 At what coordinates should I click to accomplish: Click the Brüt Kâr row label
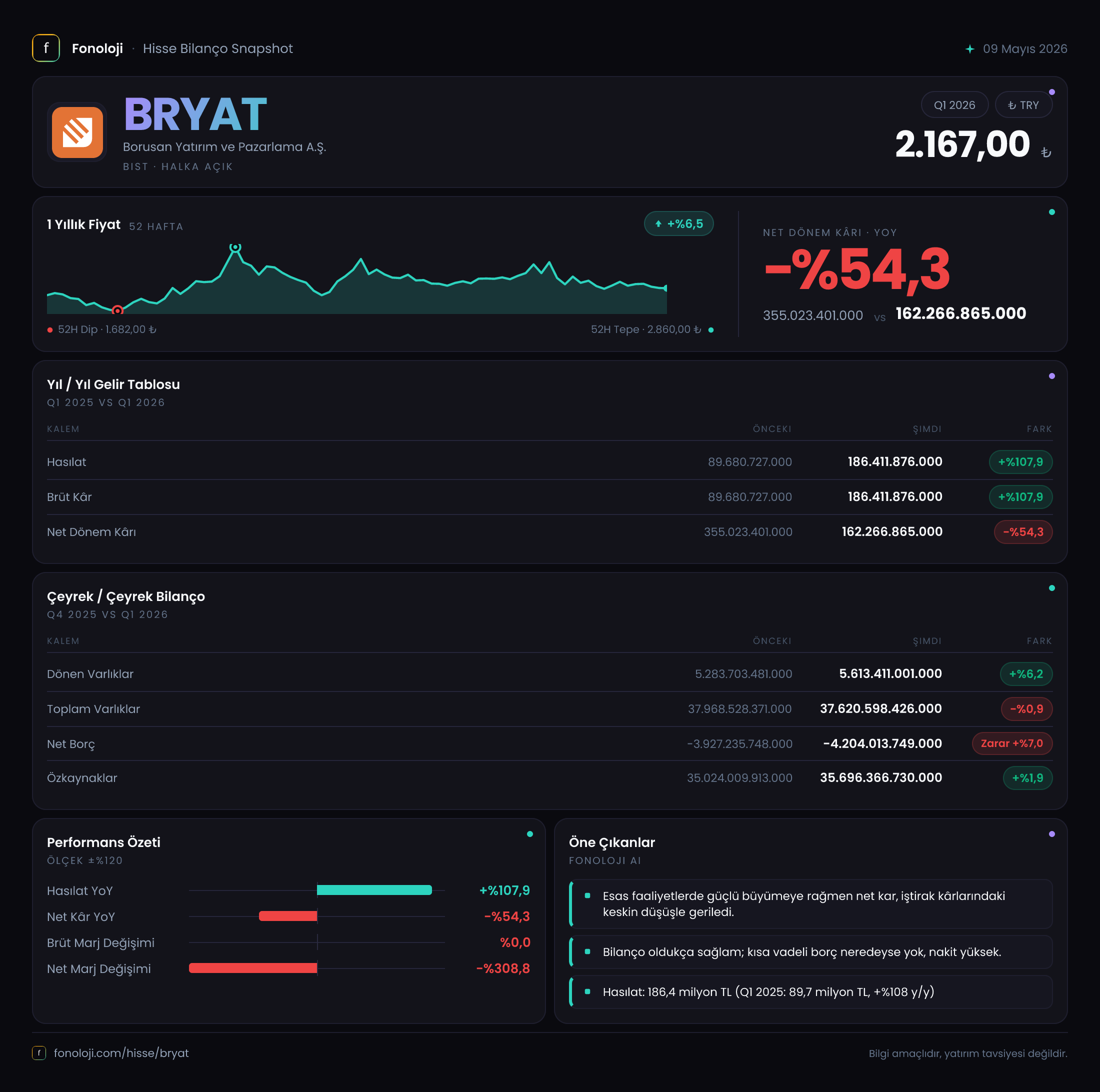[x=69, y=497]
